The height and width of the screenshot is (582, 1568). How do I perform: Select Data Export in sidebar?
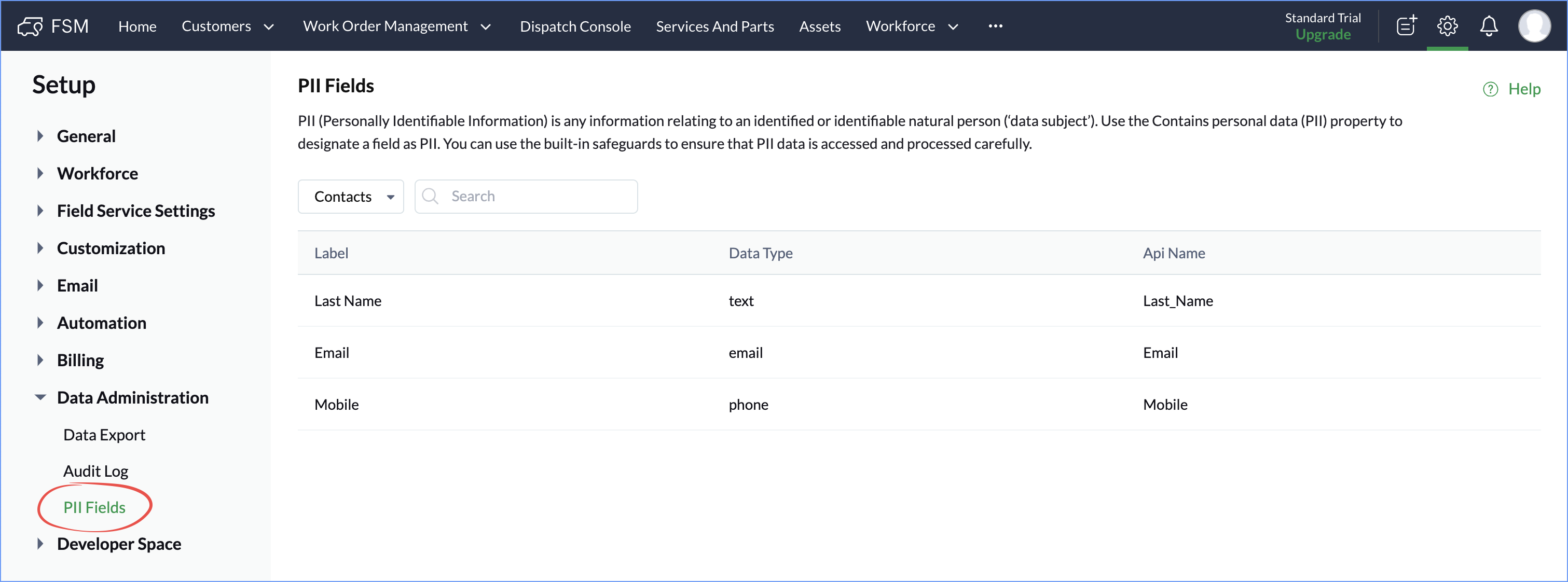(x=104, y=435)
